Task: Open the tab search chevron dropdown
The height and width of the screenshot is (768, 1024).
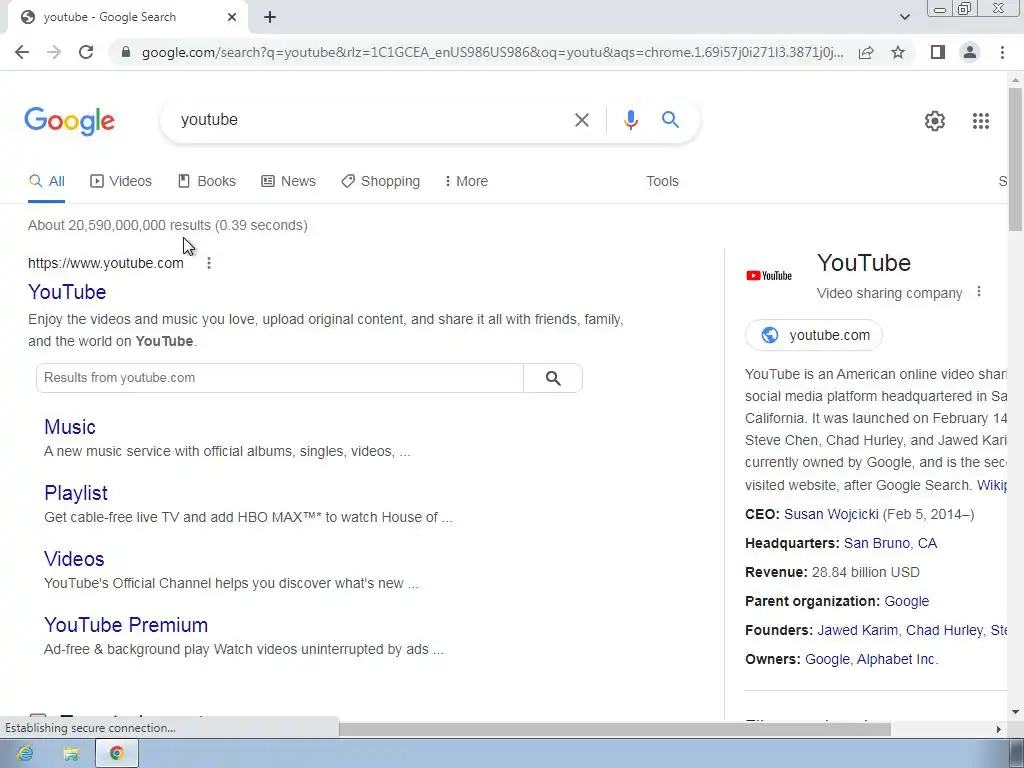Action: click(x=904, y=17)
